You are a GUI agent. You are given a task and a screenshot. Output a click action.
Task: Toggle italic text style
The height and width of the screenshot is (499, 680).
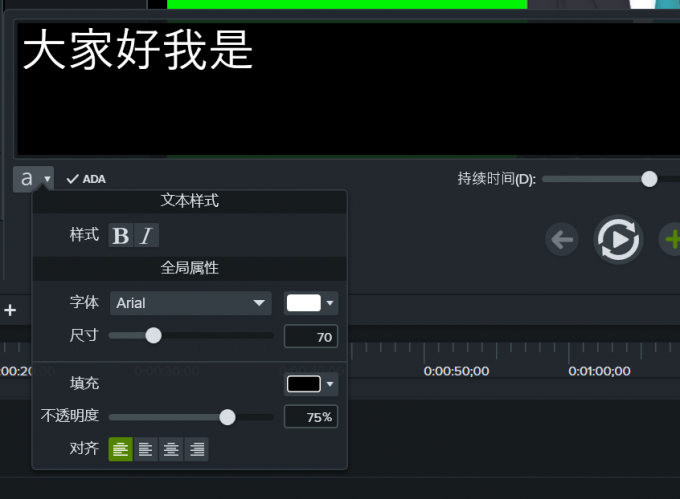[x=146, y=236]
